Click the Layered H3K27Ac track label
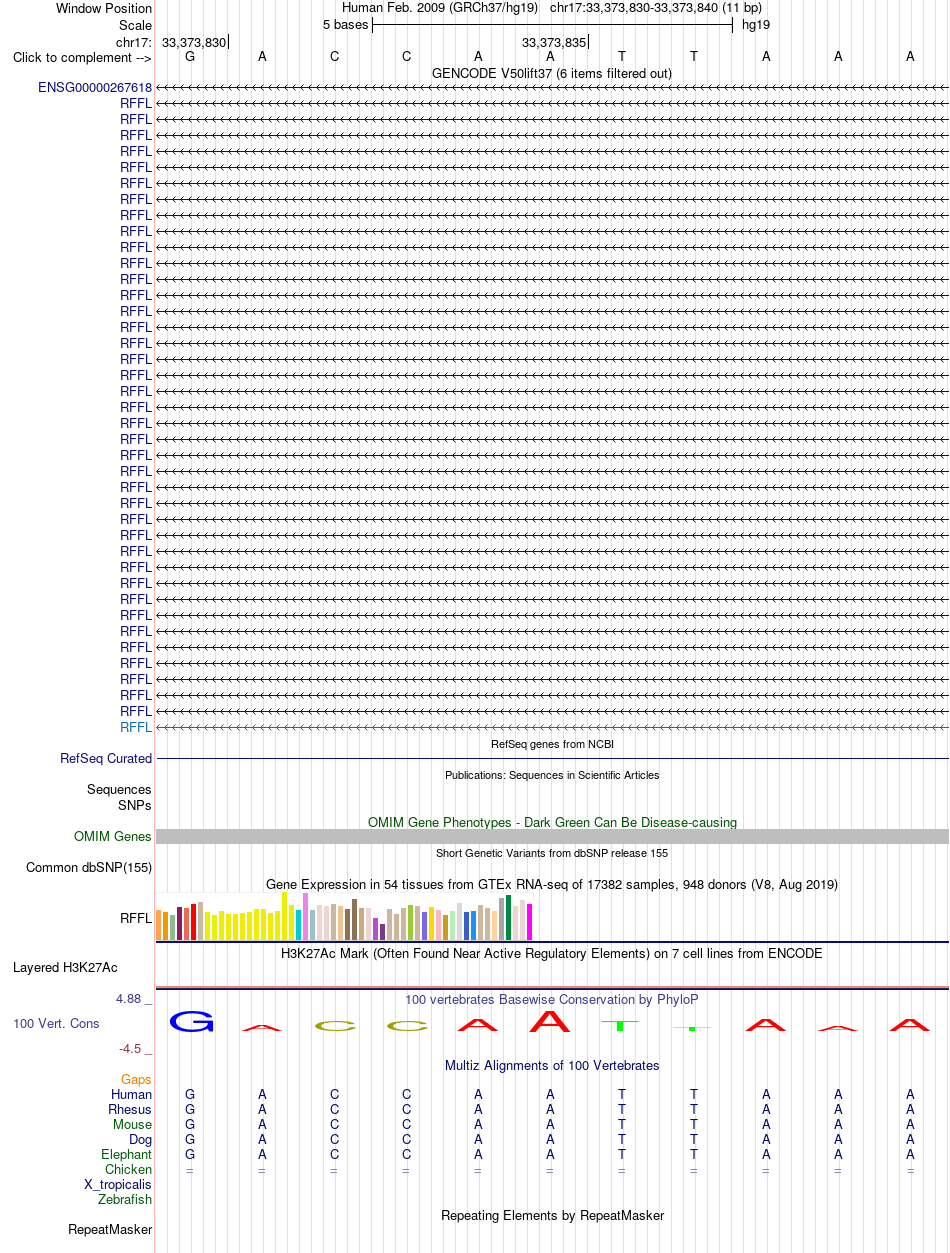Screen dimensions: 950x1253 point(65,968)
